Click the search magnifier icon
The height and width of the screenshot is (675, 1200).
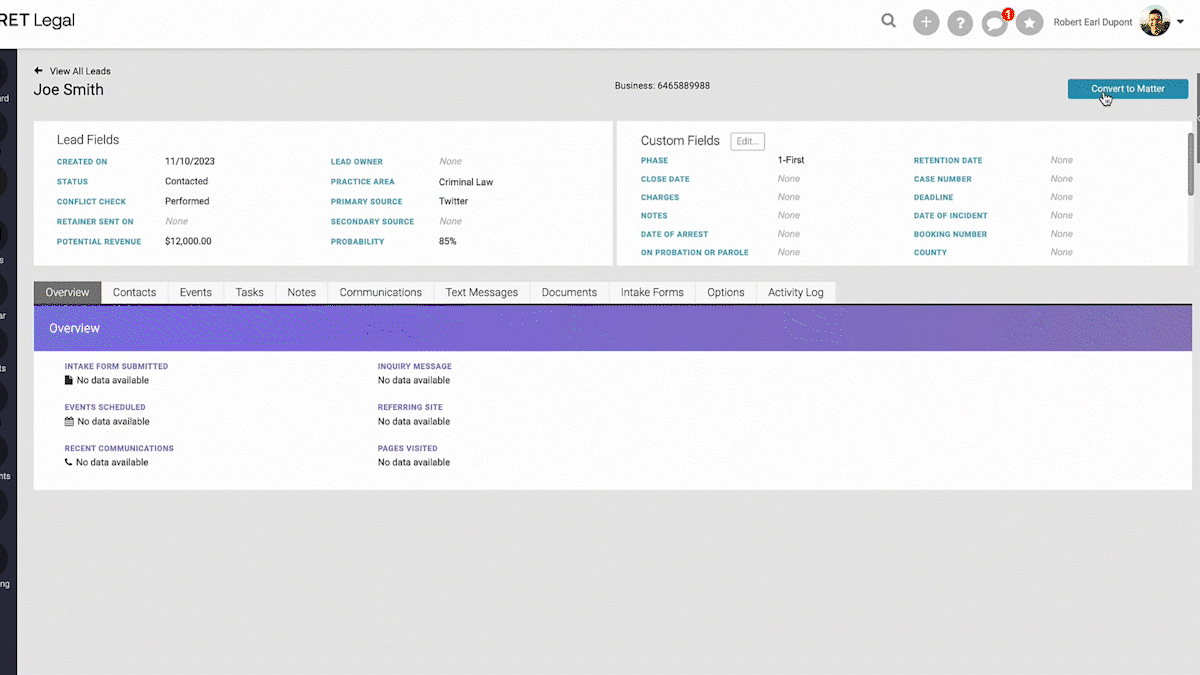(888, 21)
